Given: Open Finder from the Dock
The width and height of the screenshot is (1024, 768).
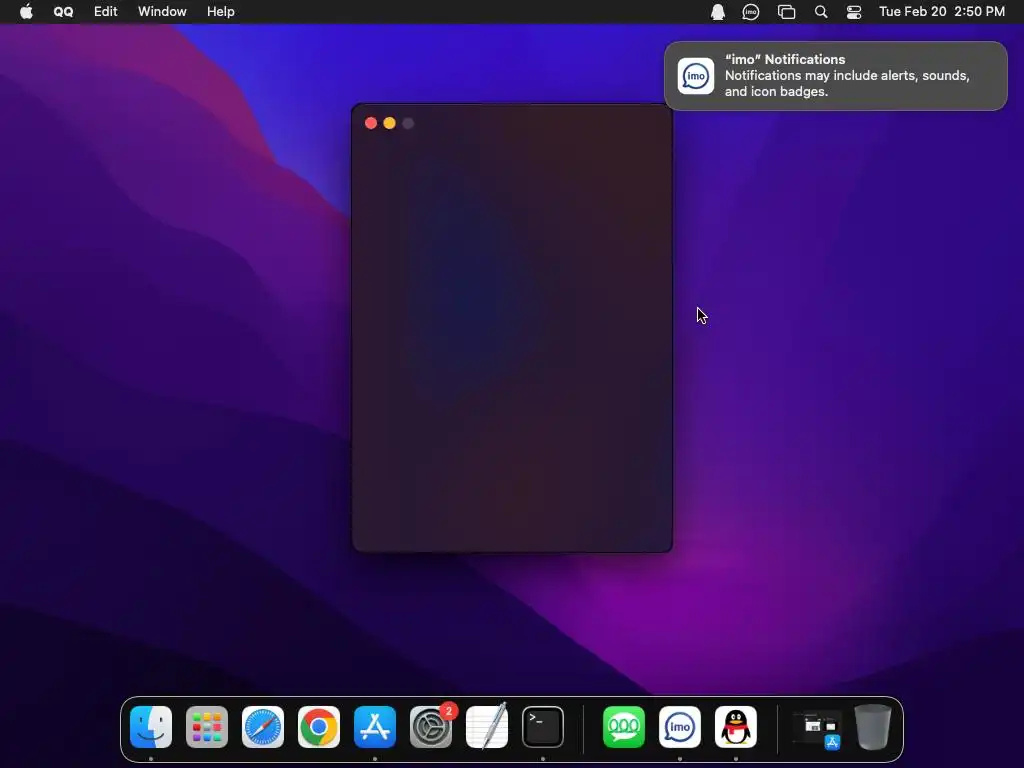Looking at the screenshot, I should tap(151, 727).
